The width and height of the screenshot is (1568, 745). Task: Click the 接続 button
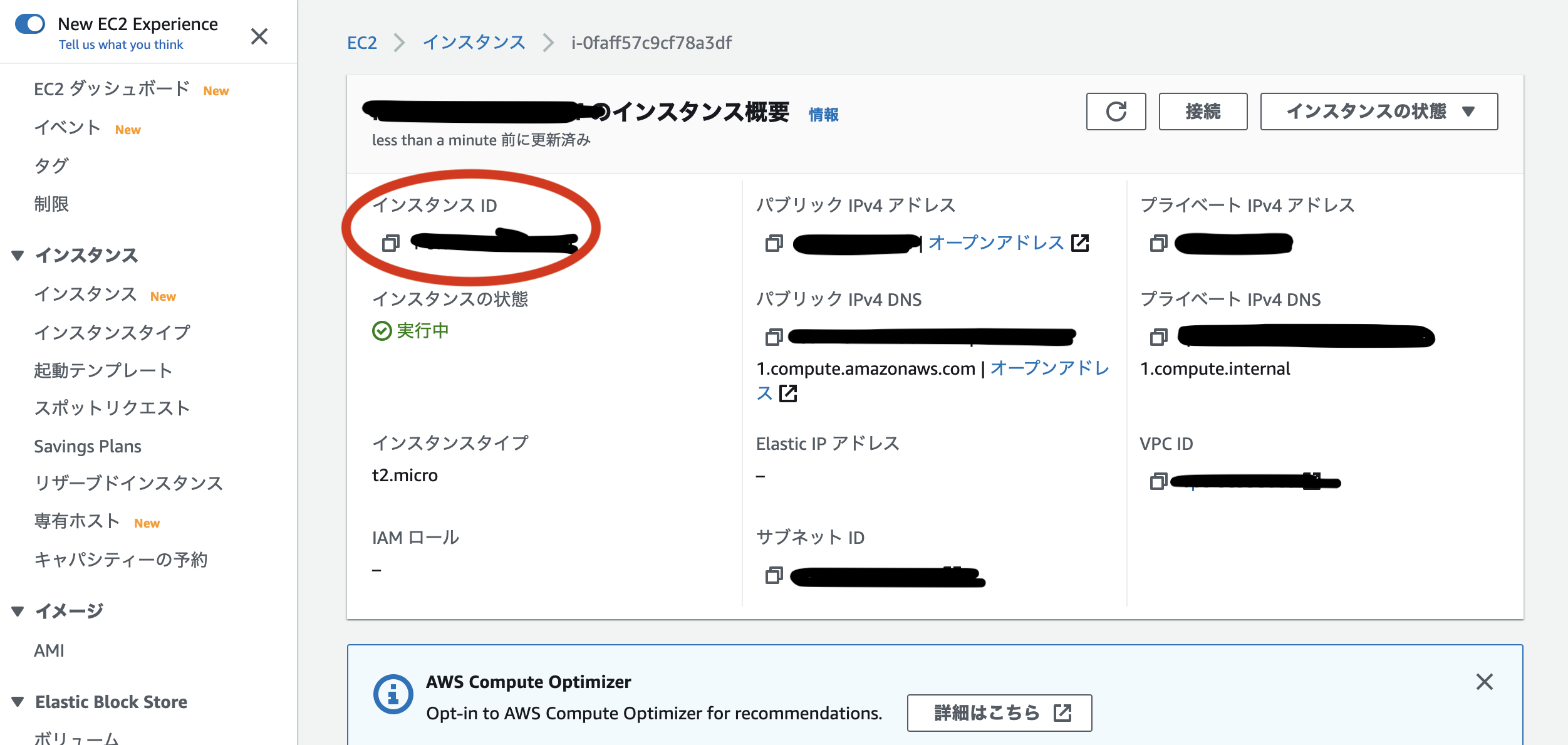[x=1203, y=112]
